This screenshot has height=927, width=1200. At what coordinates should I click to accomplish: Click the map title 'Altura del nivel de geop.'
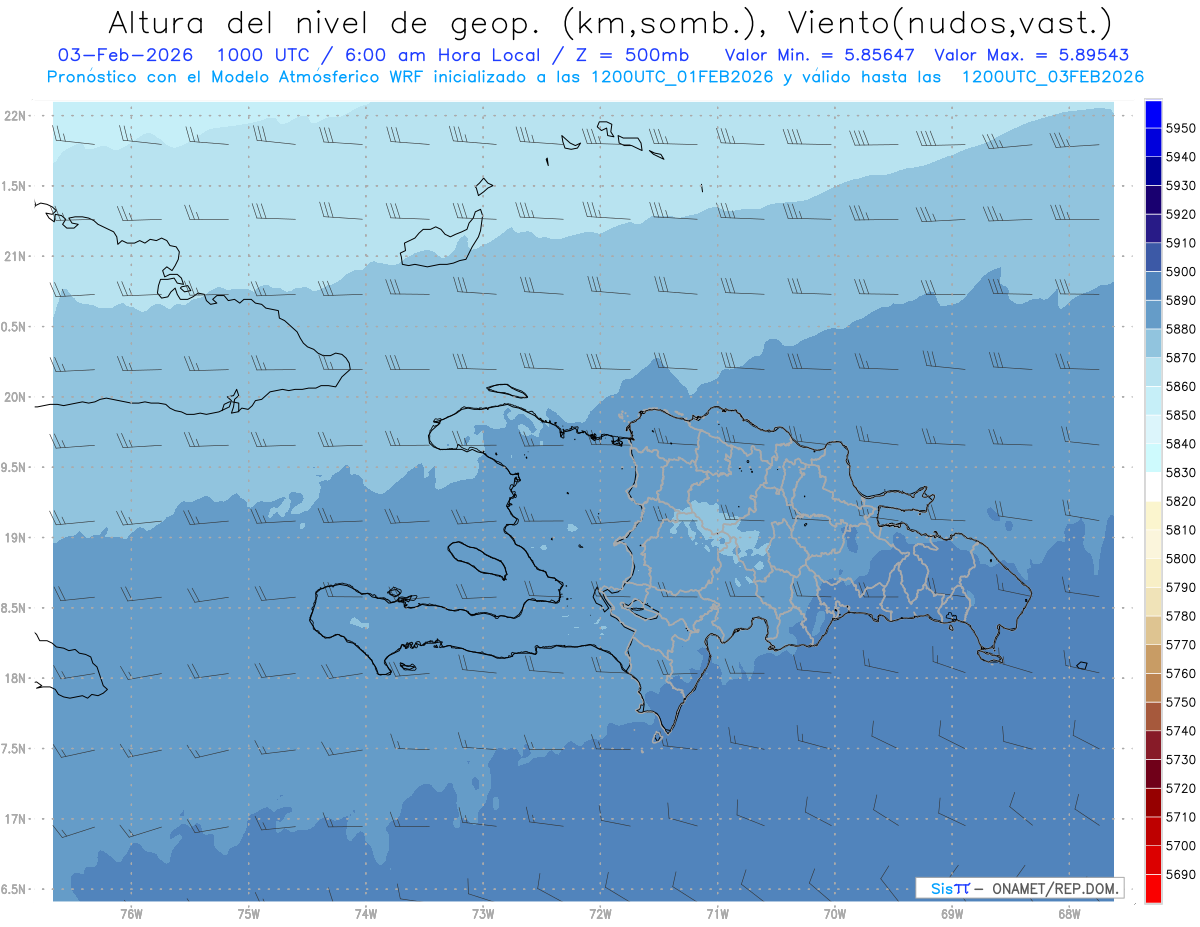pos(326,23)
